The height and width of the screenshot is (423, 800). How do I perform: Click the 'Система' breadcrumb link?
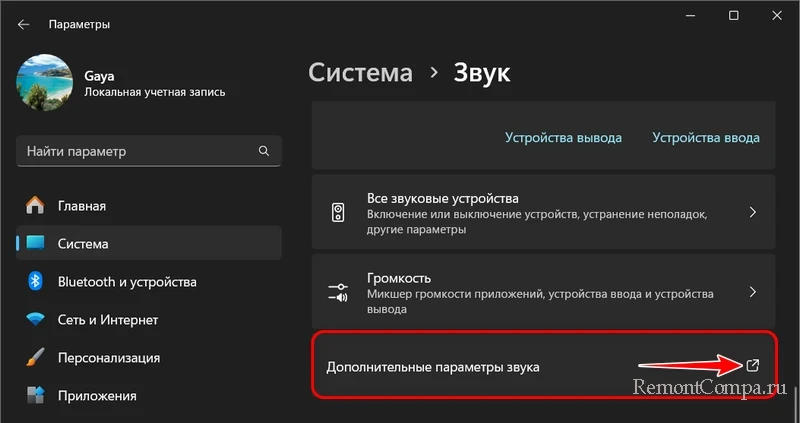(360, 72)
